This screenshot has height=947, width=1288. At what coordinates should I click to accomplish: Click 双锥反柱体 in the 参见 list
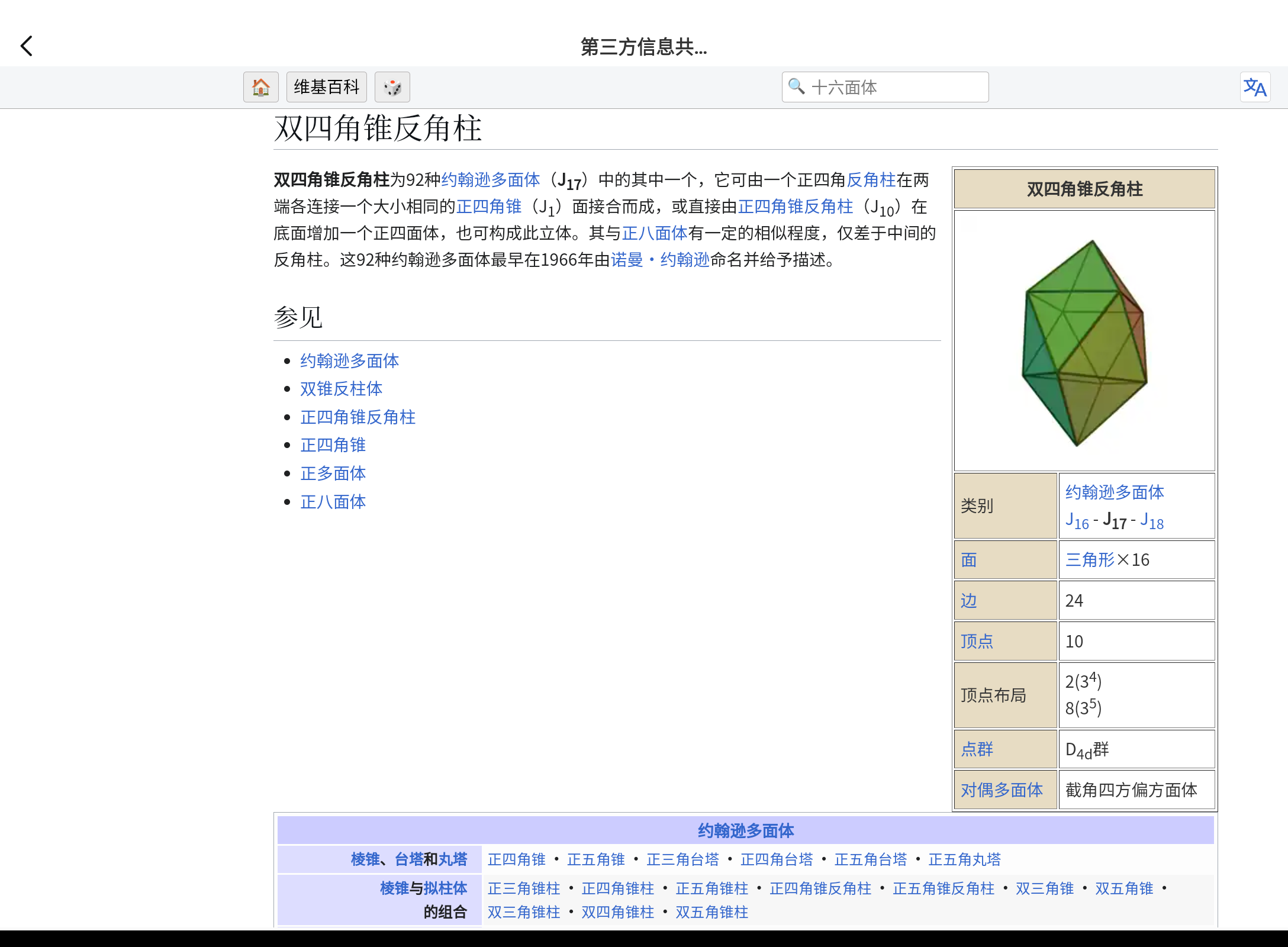coord(341,389)
